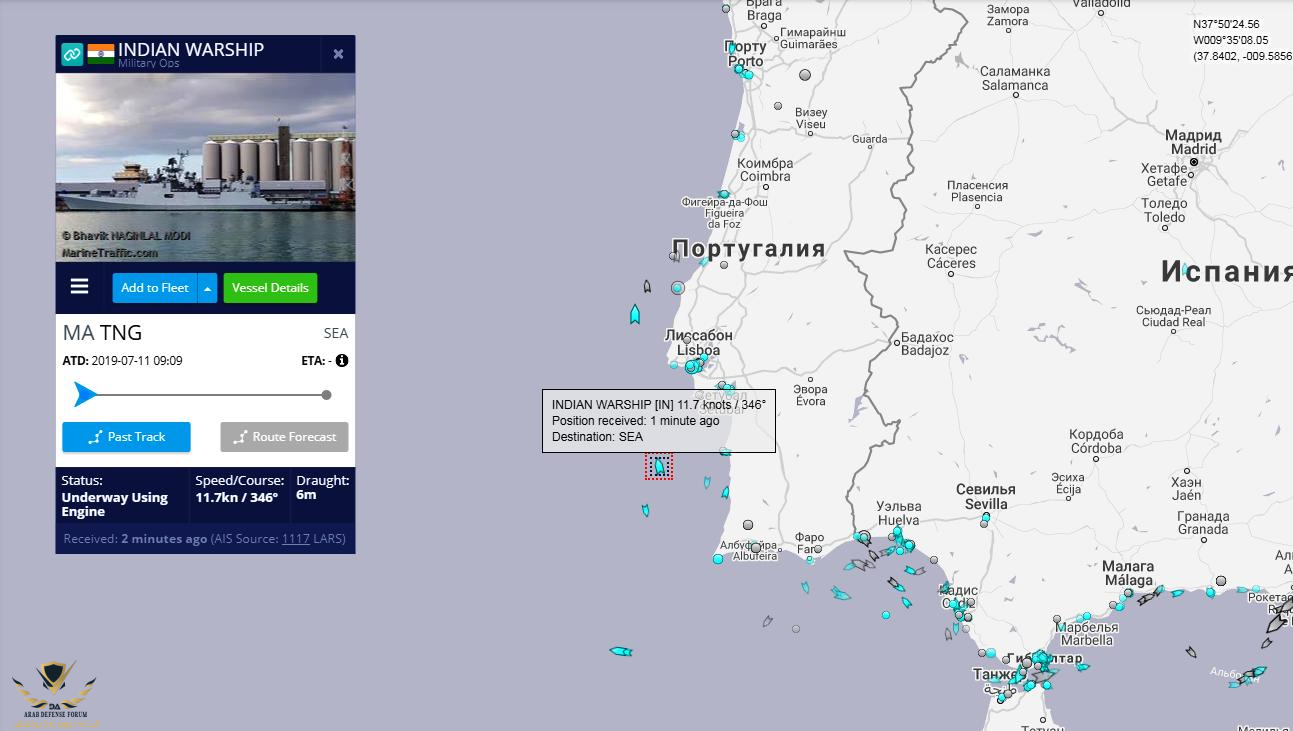Image resolution: width=1293 pixels, height=731 pixels.
Task: Show the Route Forecast
Action: coord(285,437)
